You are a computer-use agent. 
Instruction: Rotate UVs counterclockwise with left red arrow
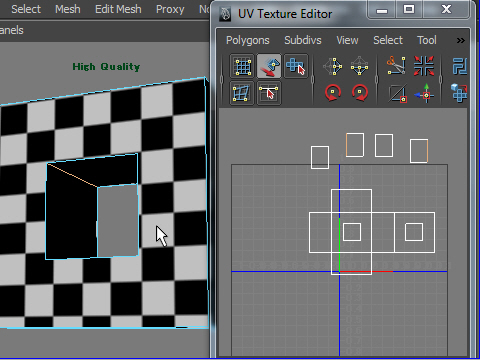pos(333,93)
